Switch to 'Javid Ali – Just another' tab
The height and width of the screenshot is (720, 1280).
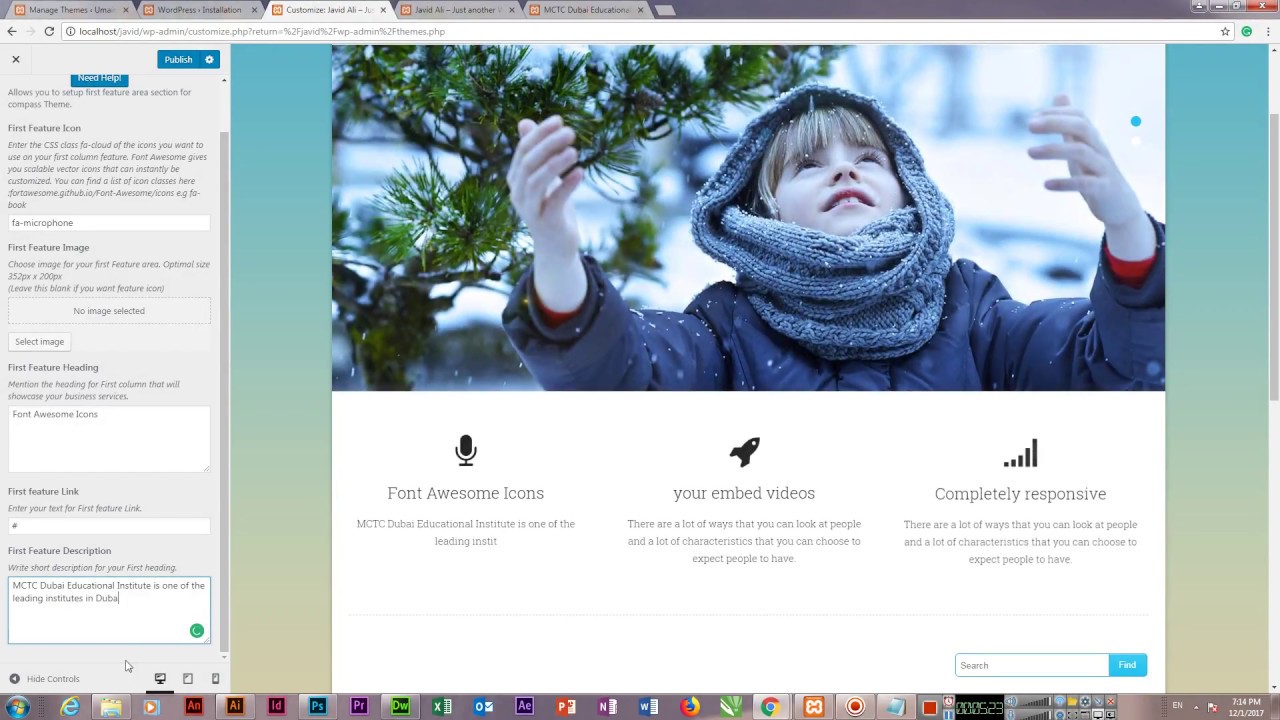tap(457, 10)
